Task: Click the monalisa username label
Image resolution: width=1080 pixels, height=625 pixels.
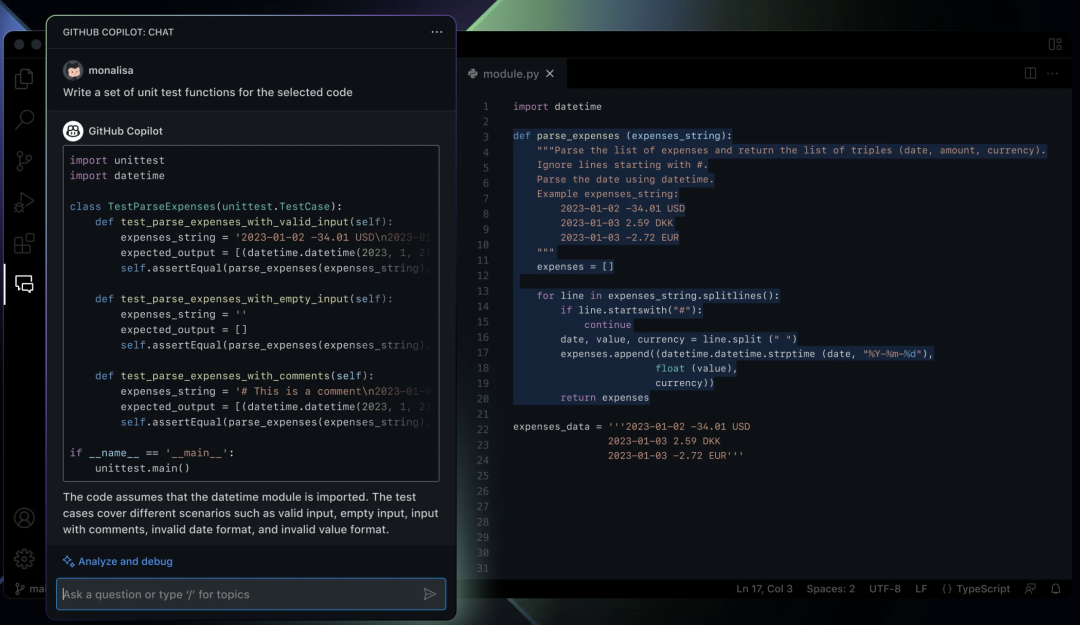Action: tap(111, 70)
